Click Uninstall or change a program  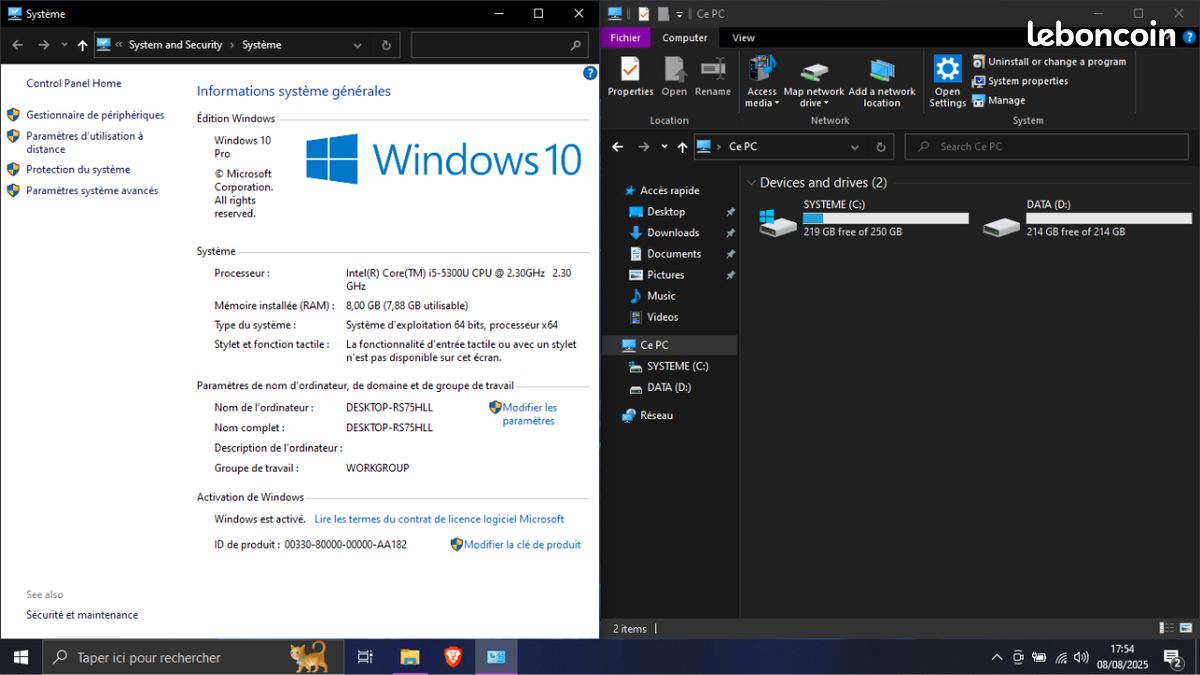tap(1049, 62)
